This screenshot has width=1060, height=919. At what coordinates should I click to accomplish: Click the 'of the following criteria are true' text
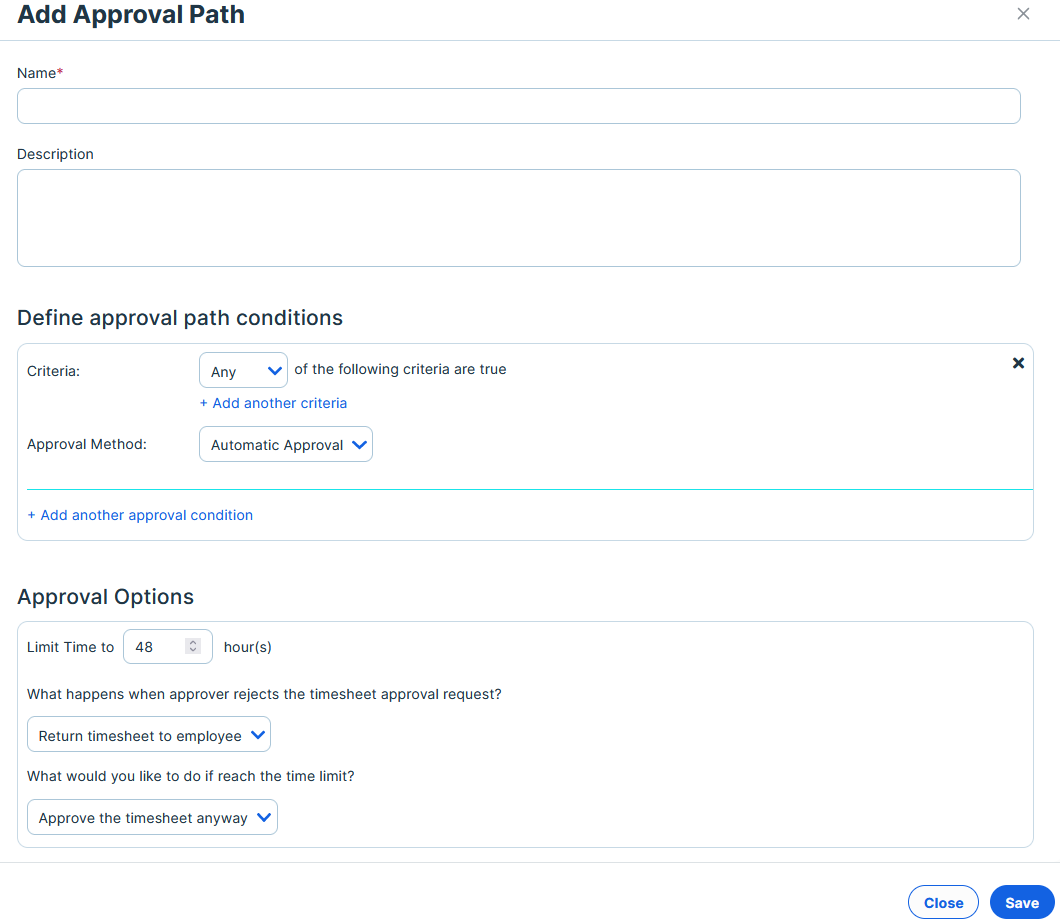tap(400, 369)
